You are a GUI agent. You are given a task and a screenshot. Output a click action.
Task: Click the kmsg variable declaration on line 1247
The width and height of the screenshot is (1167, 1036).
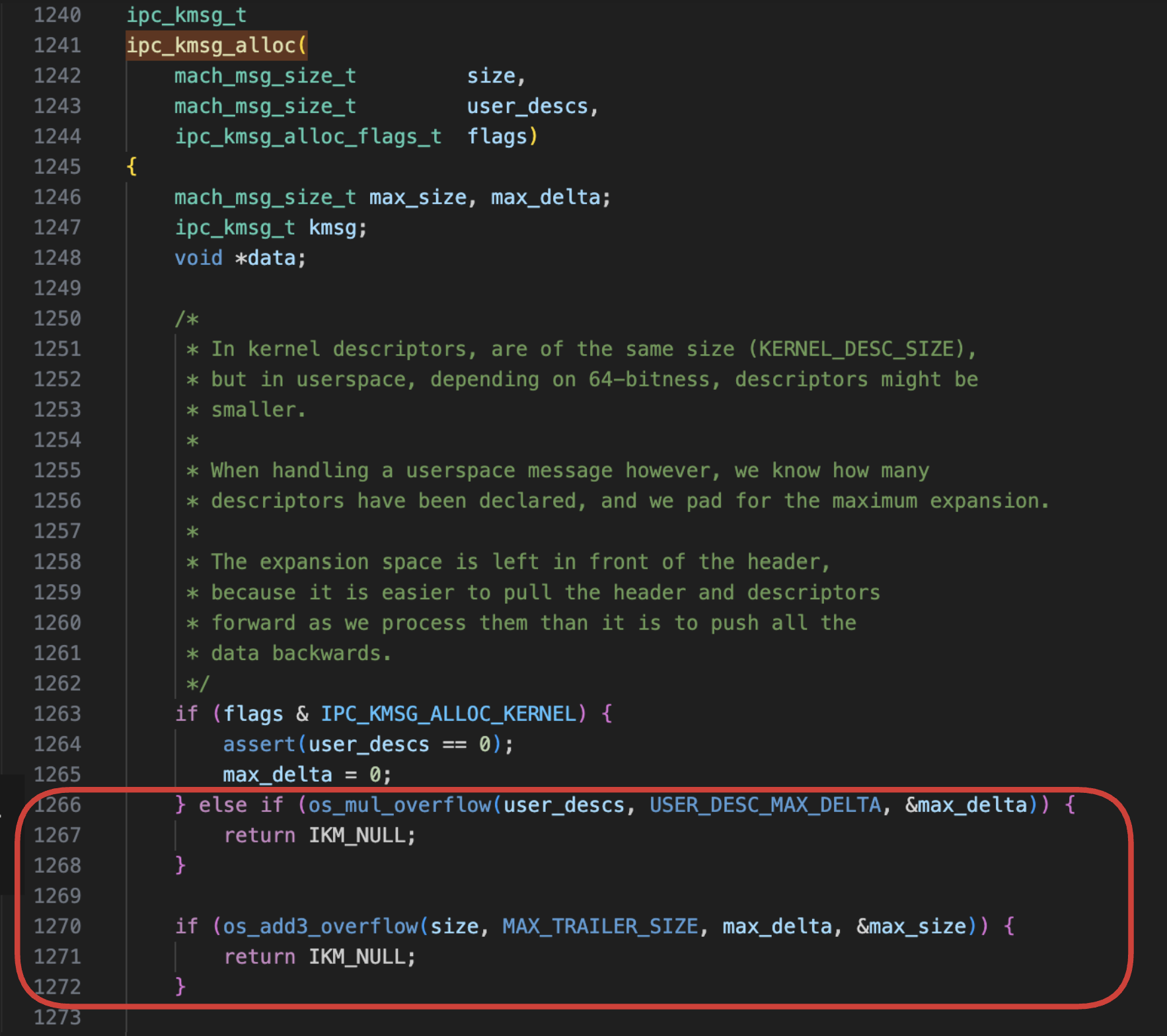coord(336,227)
